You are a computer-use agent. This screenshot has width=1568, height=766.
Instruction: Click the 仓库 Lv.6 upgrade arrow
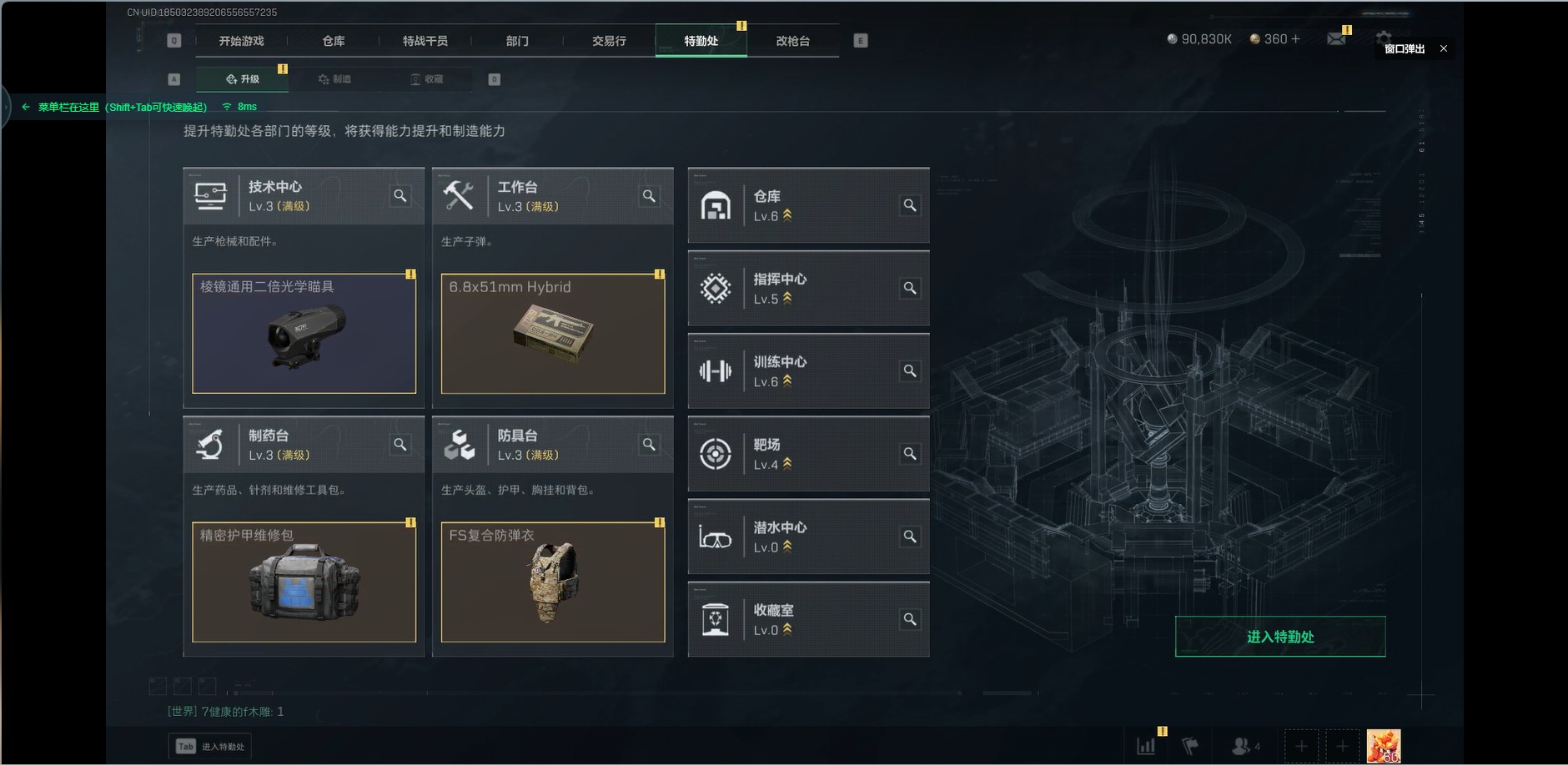[787, 215]
